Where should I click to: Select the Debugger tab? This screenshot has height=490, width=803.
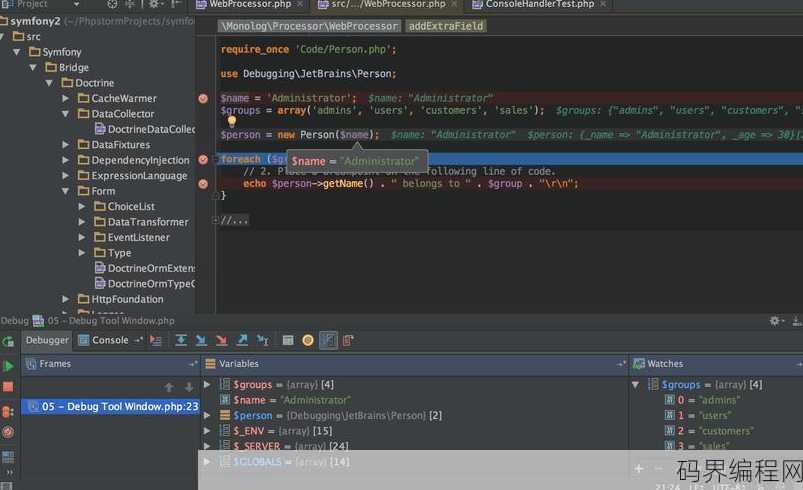click(47, 340)
